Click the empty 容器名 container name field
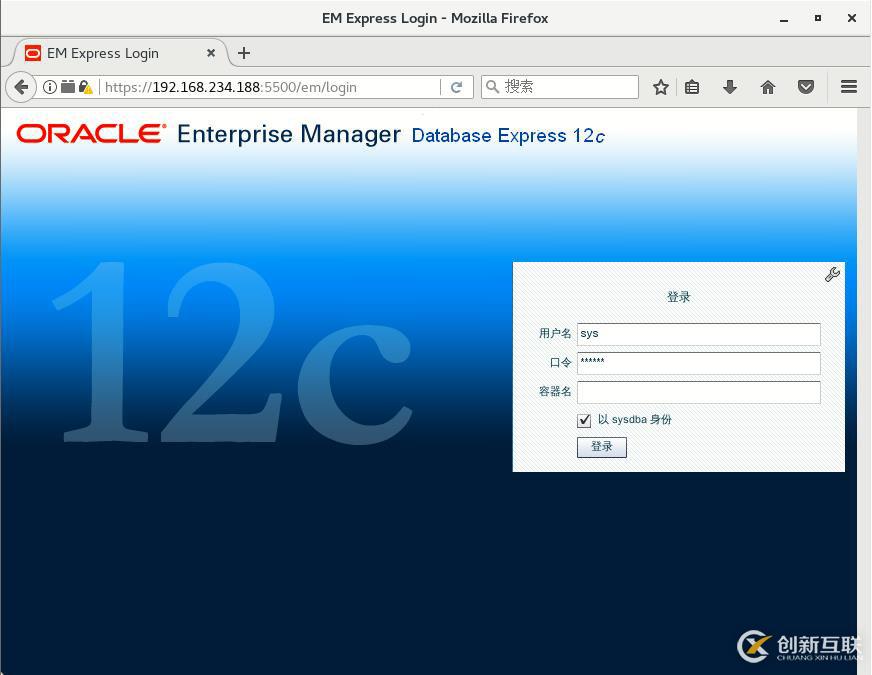This screenshot has width=872, height=675. (x=698, y=392)
